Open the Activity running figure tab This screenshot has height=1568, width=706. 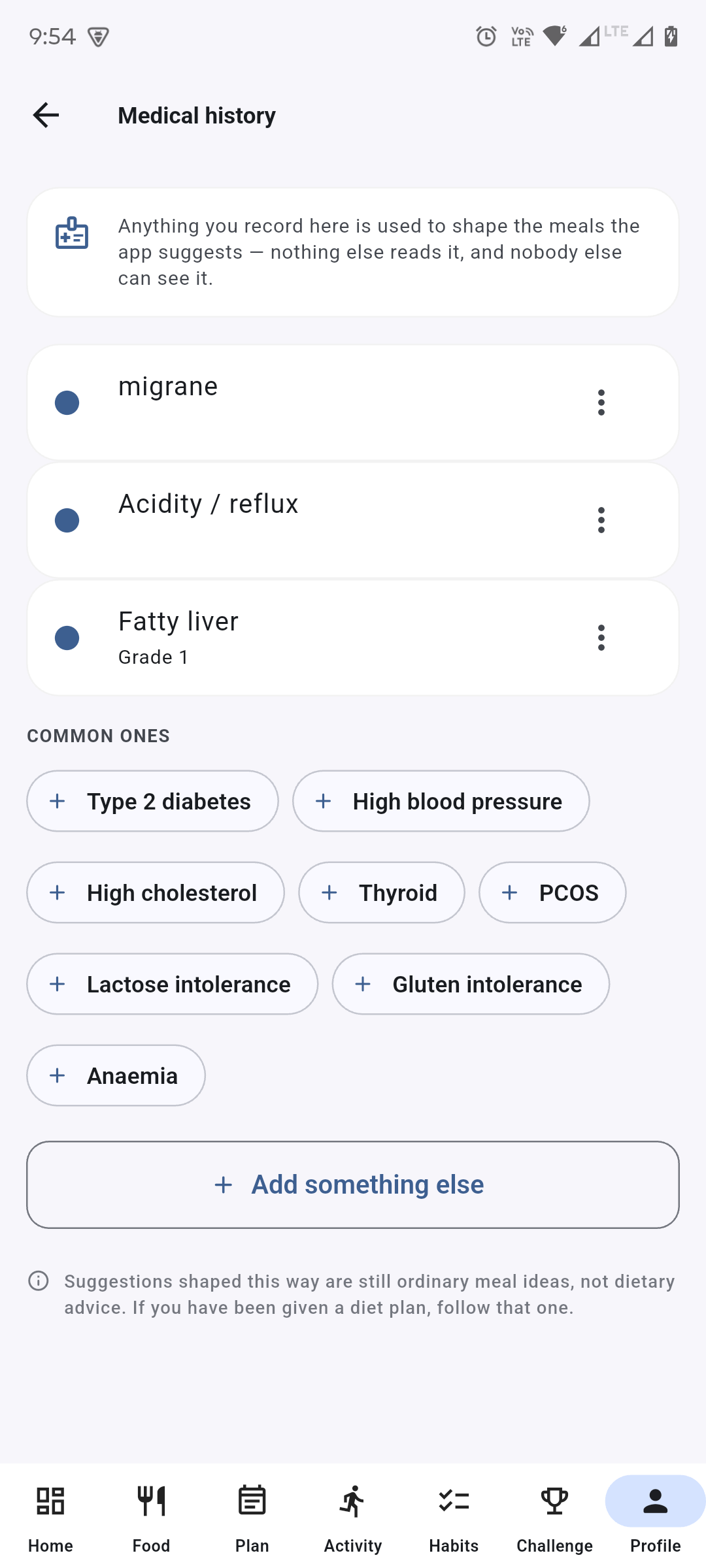tap(352, 1501)
